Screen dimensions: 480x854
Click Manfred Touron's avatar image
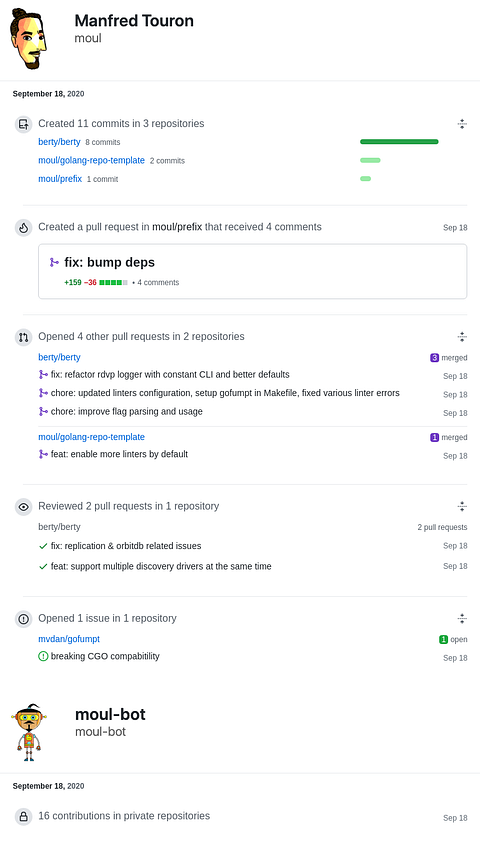28,38
